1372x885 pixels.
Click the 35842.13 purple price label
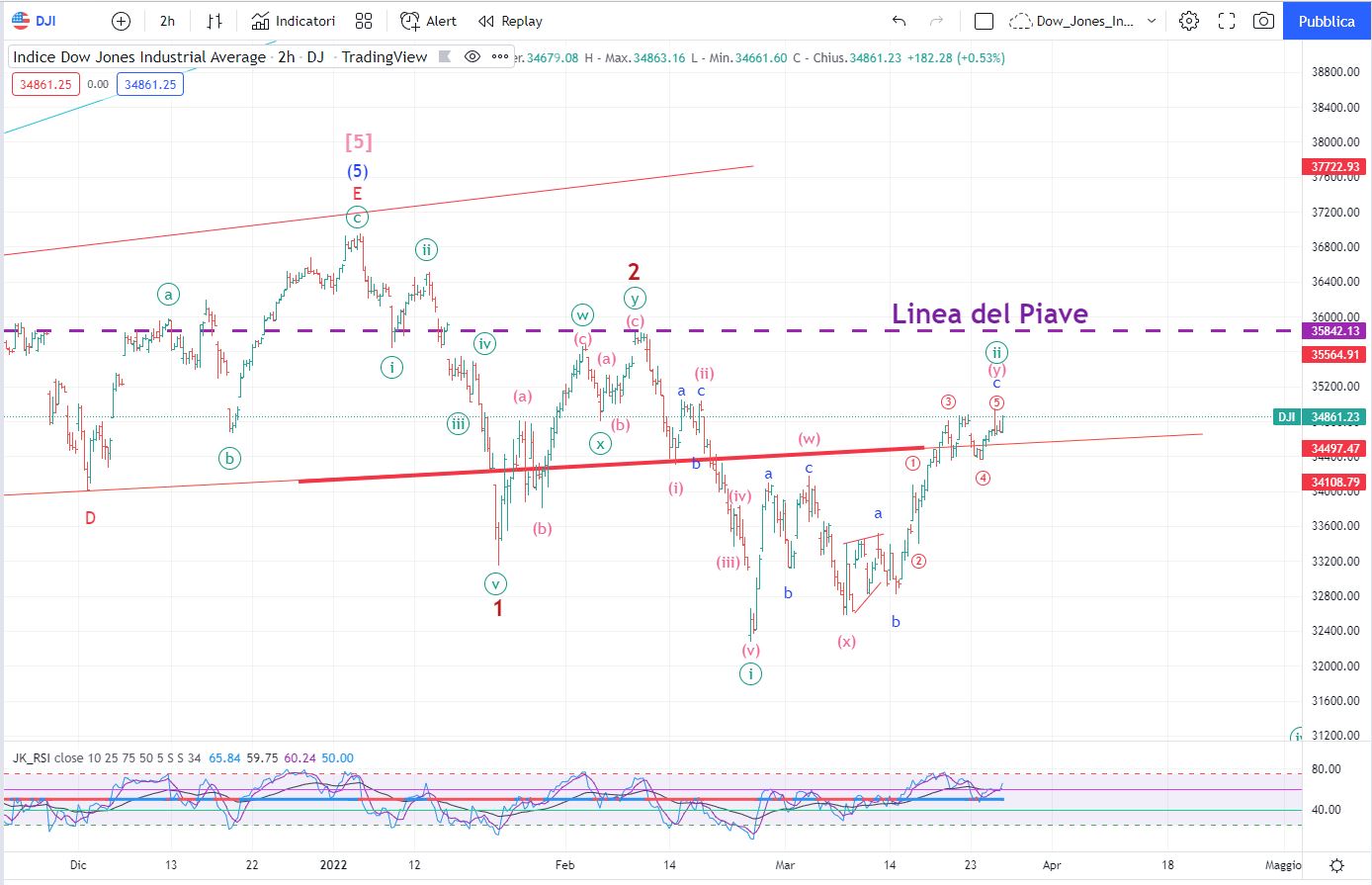click(1335, 331)
